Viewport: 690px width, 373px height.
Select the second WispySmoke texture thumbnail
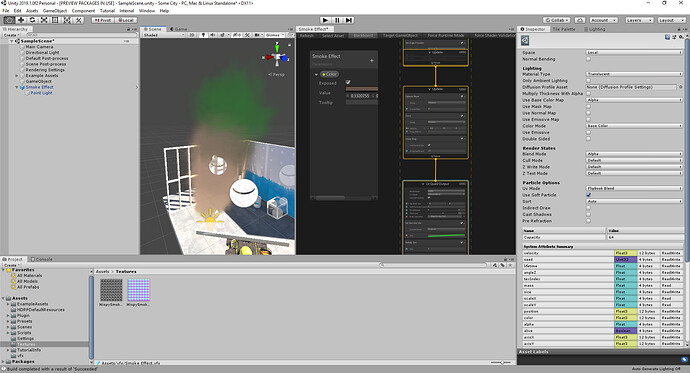tap(139, 290)
